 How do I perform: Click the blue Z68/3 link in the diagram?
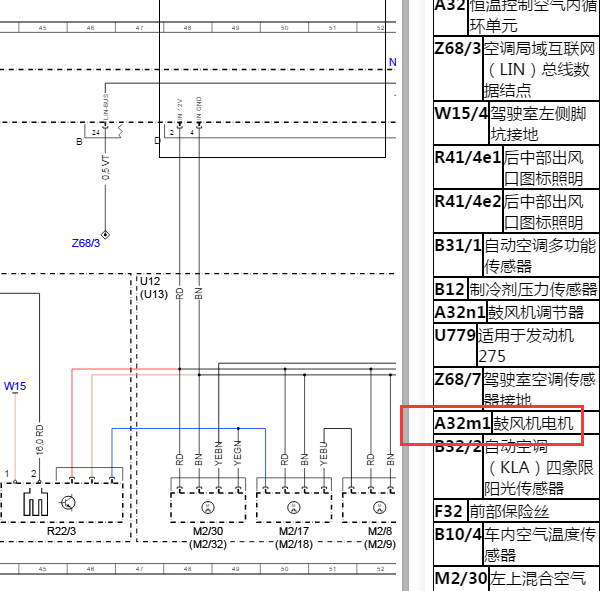pos(86,243)
